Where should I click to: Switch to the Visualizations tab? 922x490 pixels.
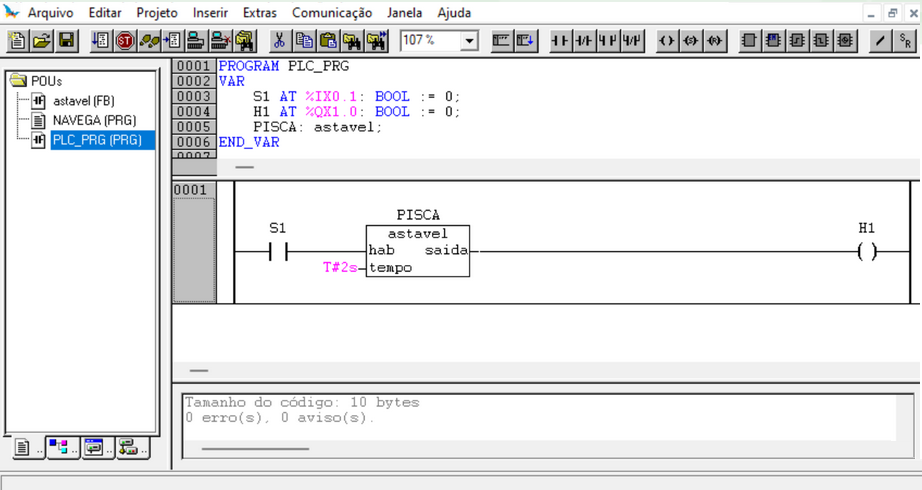pos(98,448)
